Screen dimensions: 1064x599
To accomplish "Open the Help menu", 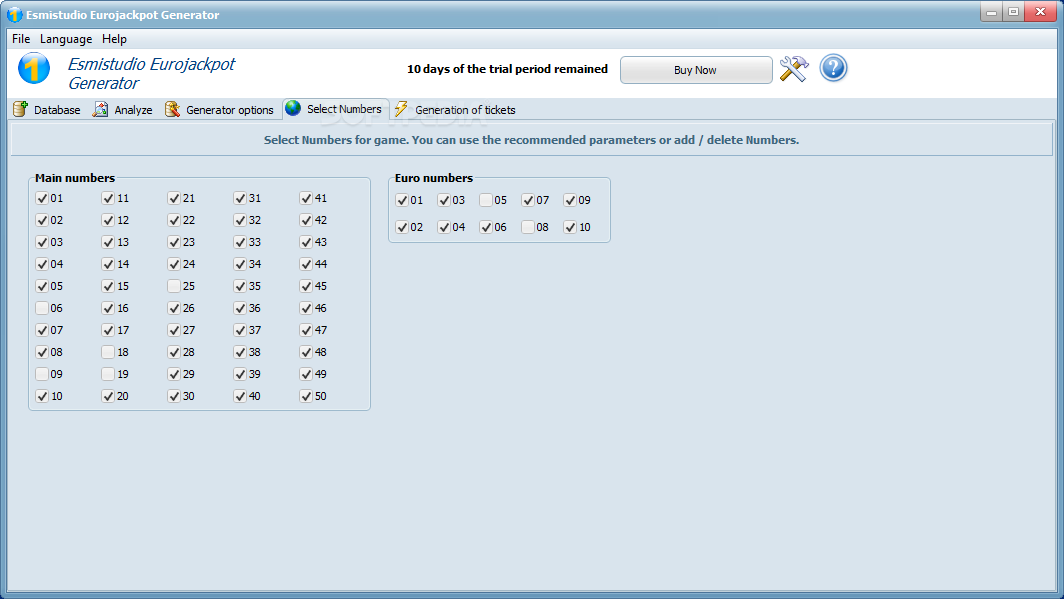I will point(114,39).
